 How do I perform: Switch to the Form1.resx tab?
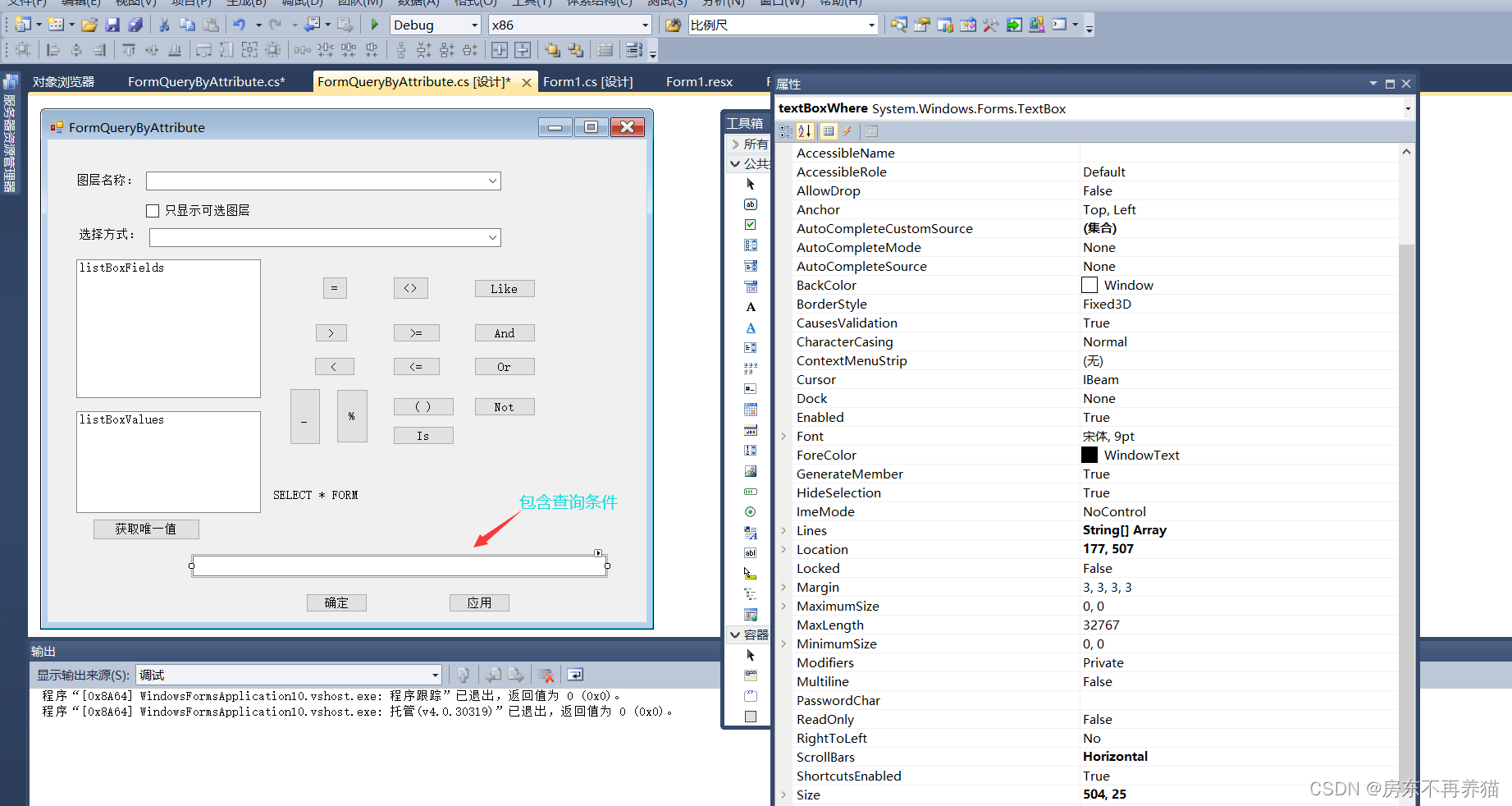click(699, 82)
